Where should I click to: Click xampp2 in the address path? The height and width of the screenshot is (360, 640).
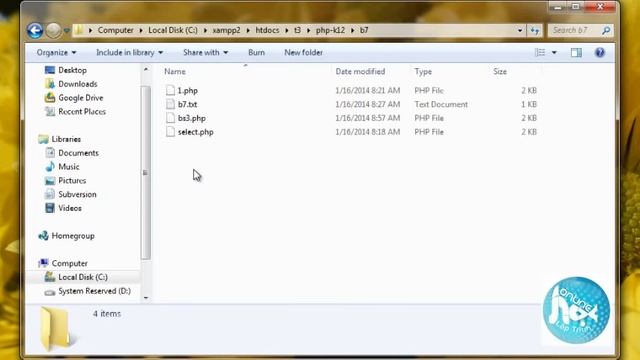coord(227,30)
